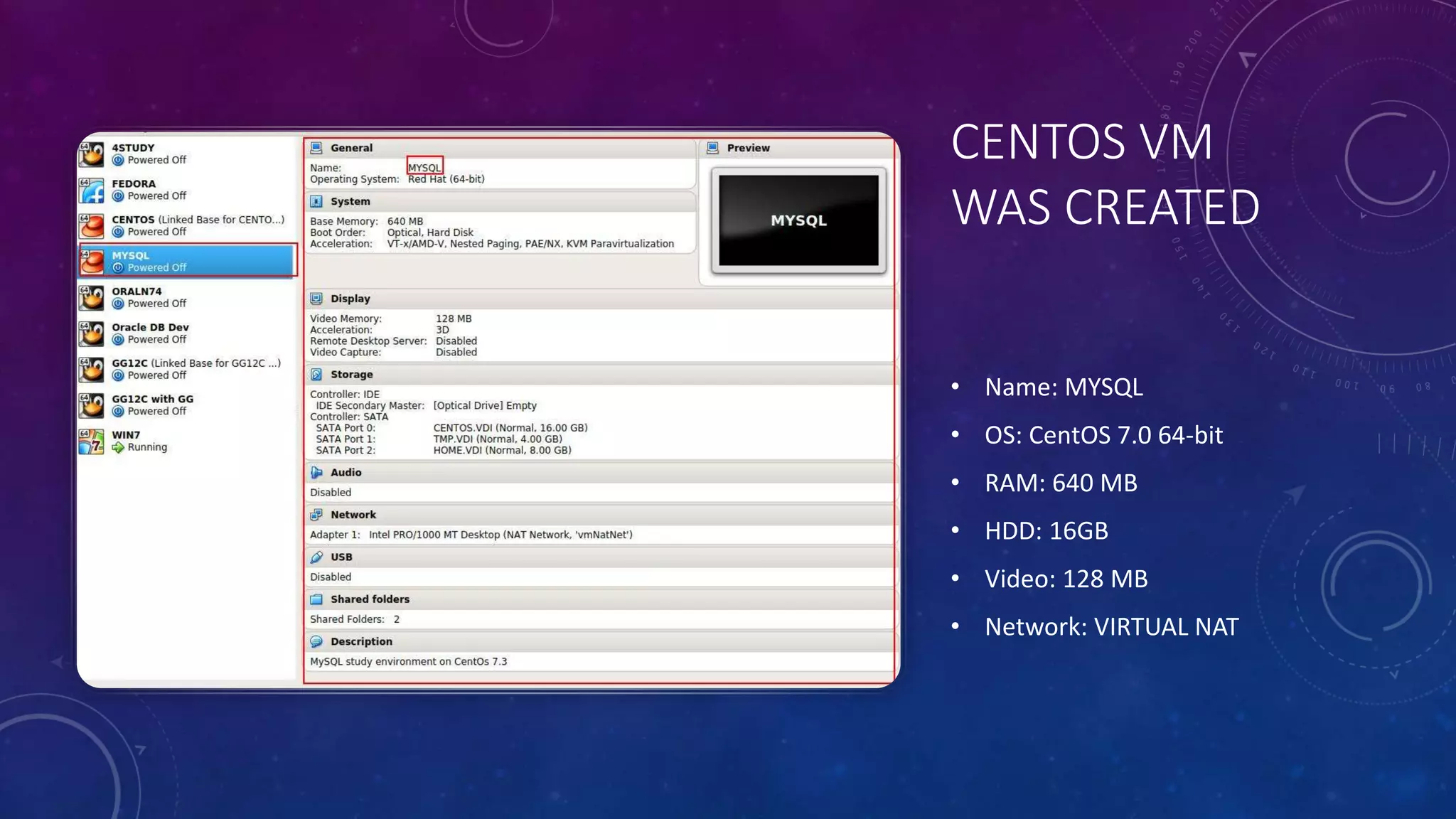Open the System settings header
The width and height of the screenshot is (1456, 819).
coord(500,201)
